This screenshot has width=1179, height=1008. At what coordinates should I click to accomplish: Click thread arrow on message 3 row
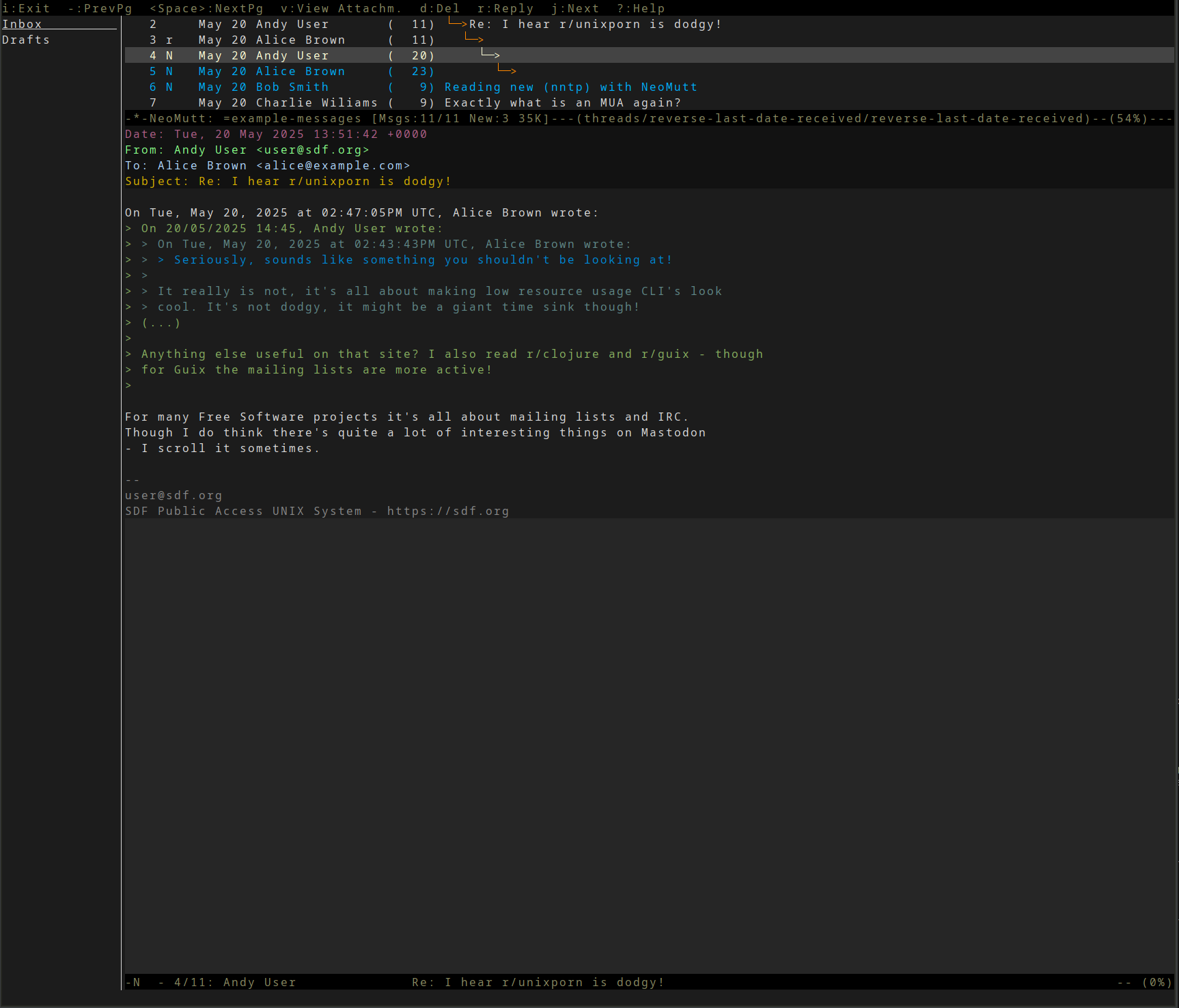coord(474,39)
